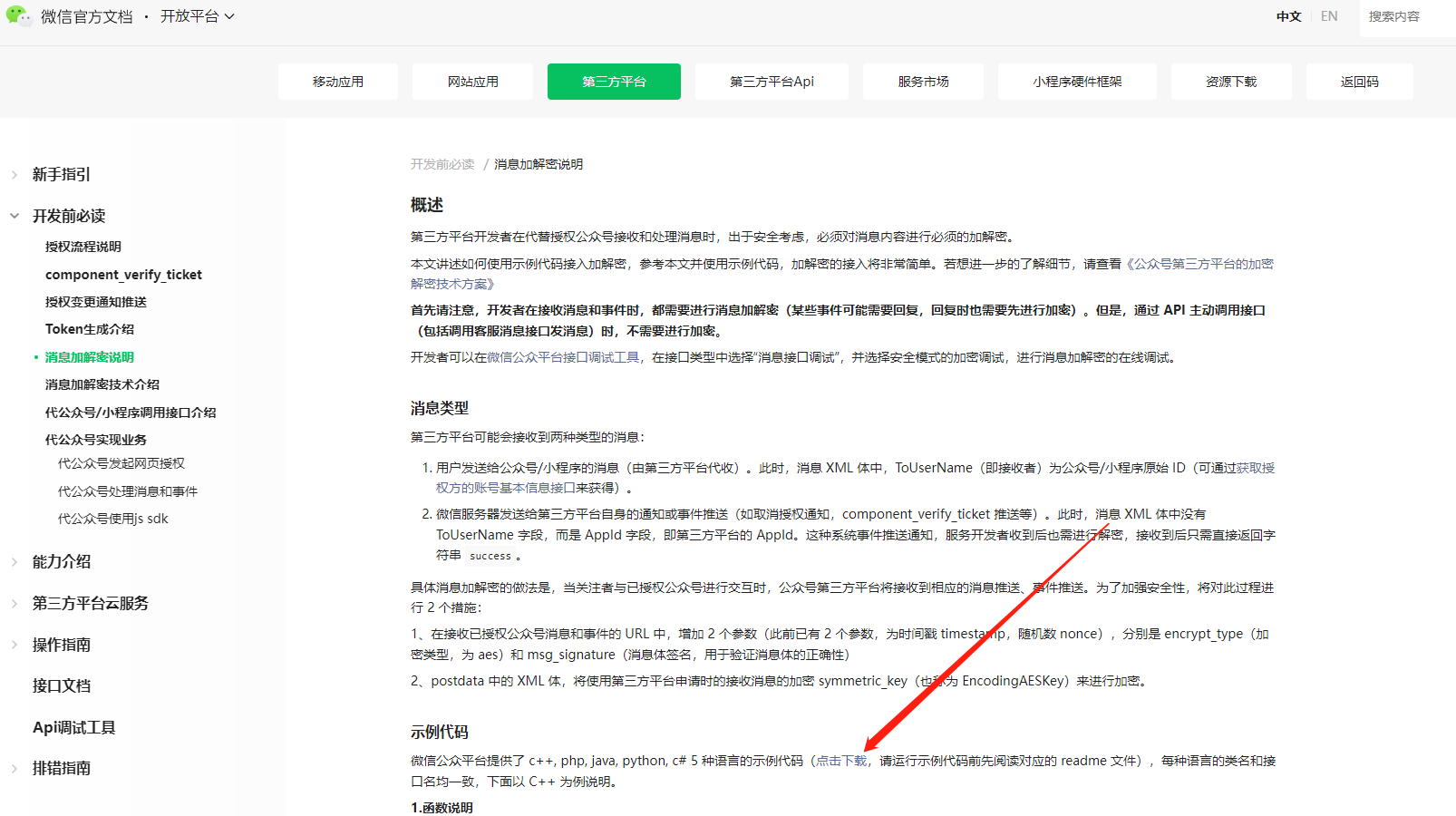The height and width of the screenshot is (816, 1456).
Task: Open 授权流程说明 in the sidebar
Action: 83,247
